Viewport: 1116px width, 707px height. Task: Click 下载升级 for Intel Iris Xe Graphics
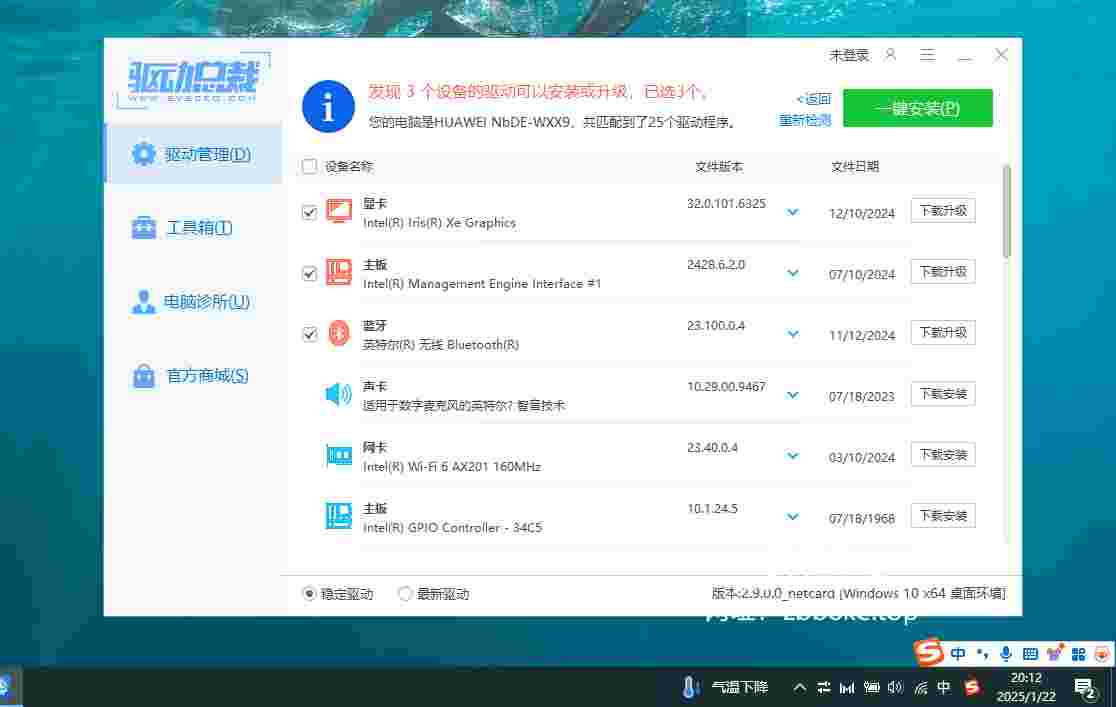943,211
